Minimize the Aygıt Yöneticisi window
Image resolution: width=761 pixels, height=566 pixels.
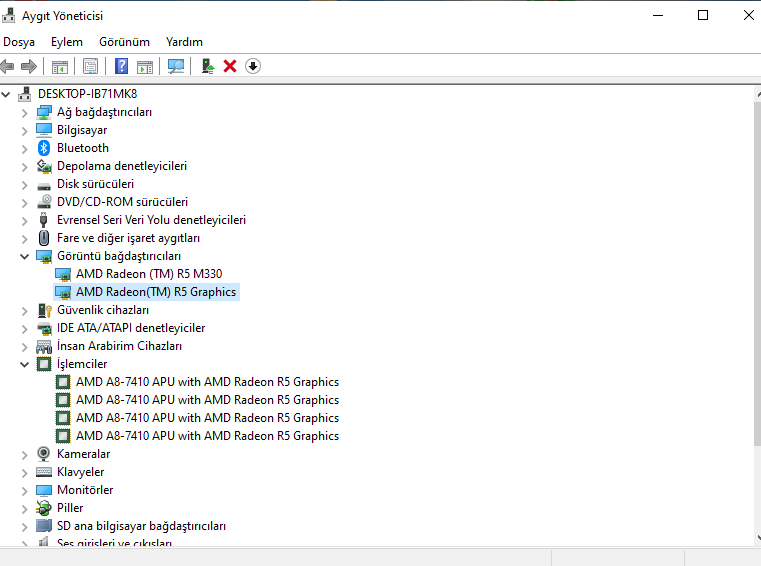658,16
